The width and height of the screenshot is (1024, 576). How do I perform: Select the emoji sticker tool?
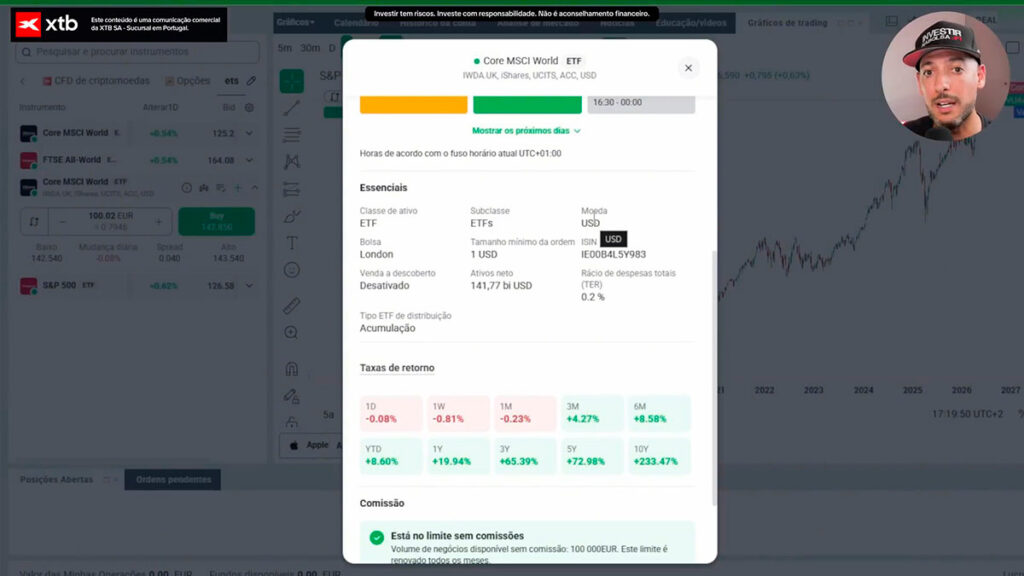(291, 270)
